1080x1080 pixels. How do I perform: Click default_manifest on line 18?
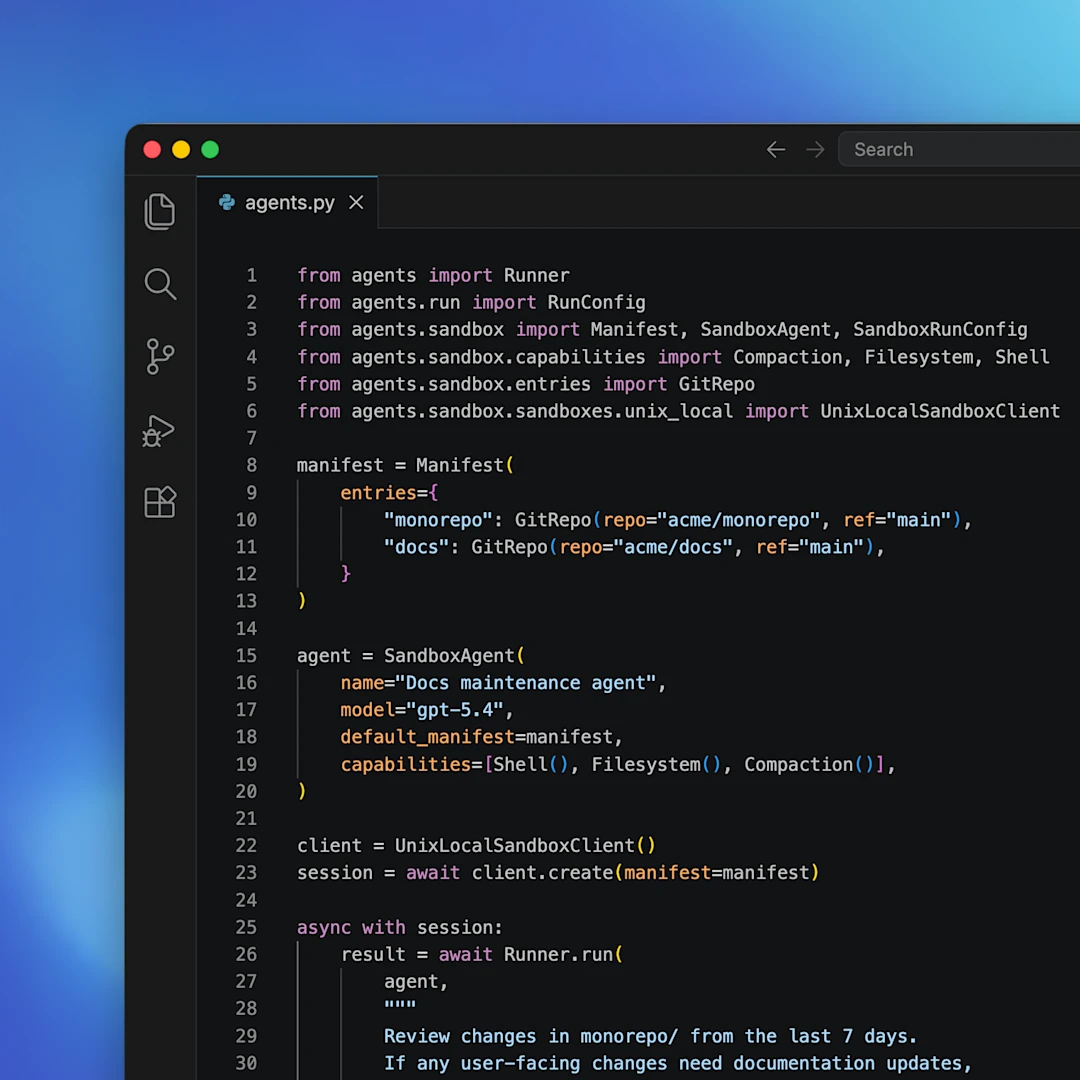(x=427, y=737)
